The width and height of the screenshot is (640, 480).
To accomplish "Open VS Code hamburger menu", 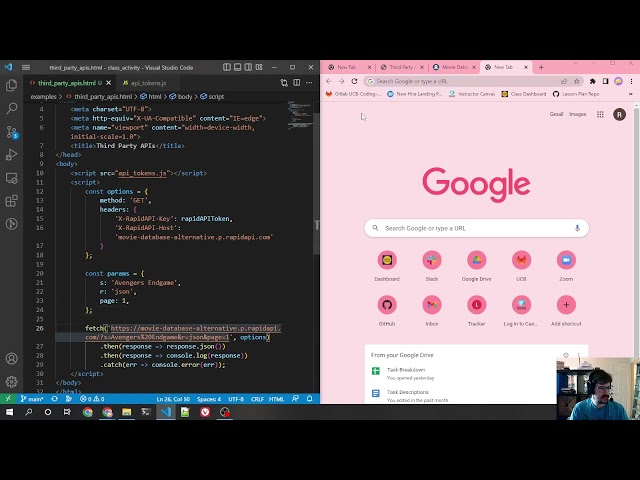I will [26, 67].
